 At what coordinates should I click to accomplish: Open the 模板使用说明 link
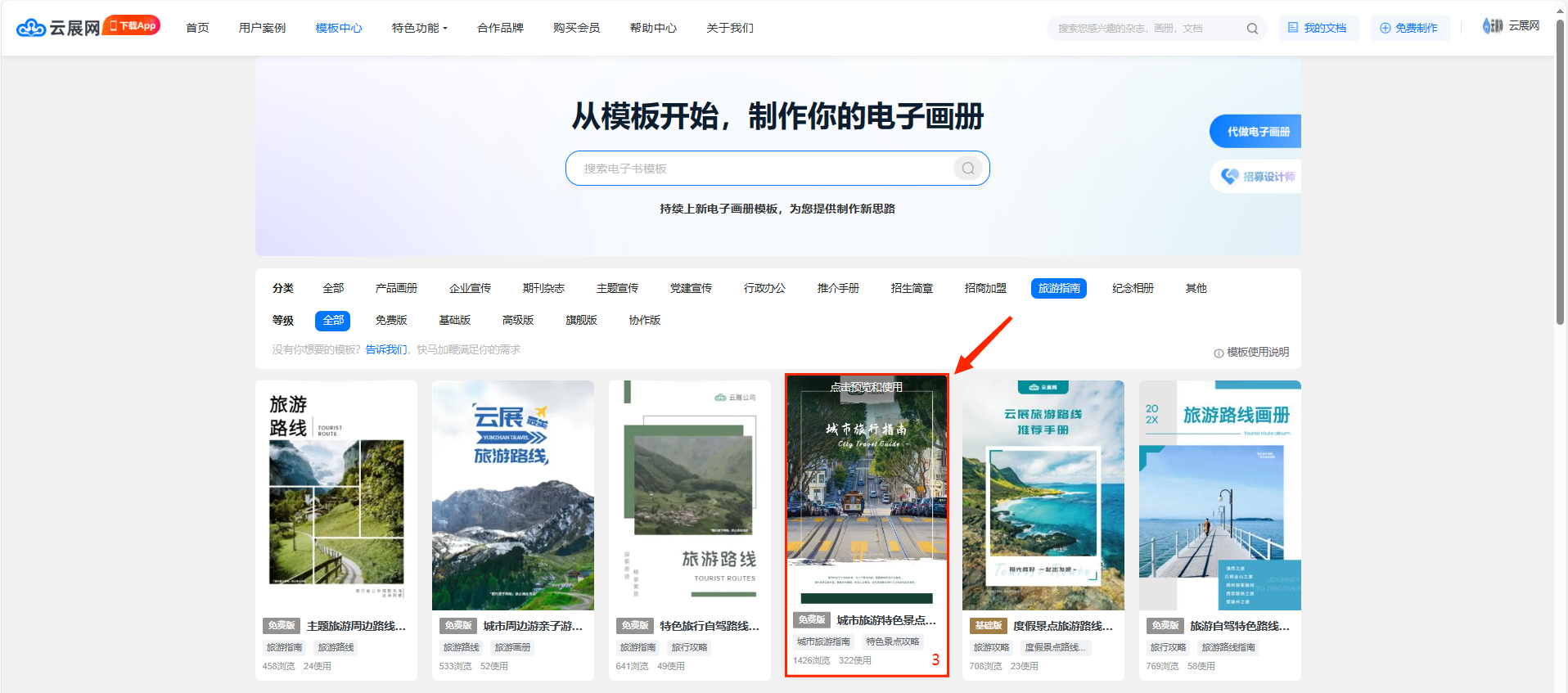(1251, 353)
